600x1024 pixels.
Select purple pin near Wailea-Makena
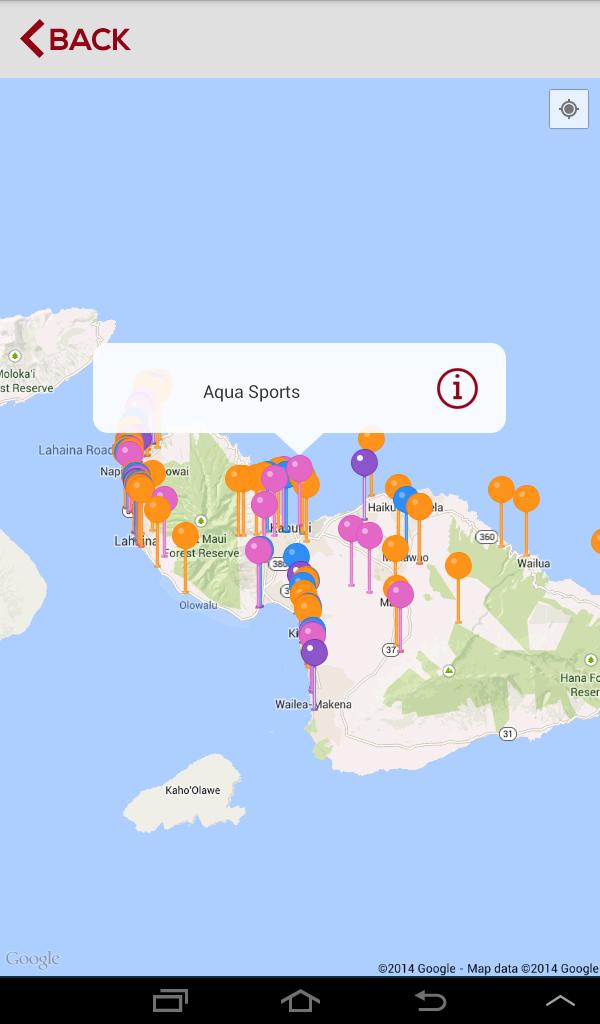click(x=314, y=653)
